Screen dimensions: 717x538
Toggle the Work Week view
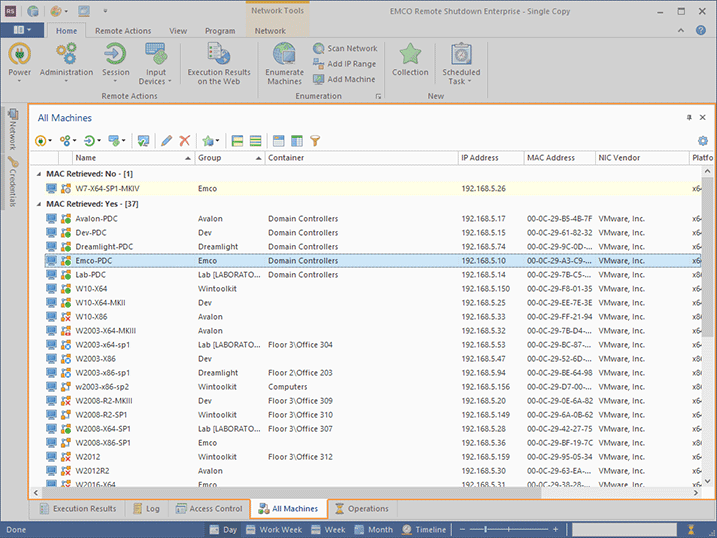273,530
